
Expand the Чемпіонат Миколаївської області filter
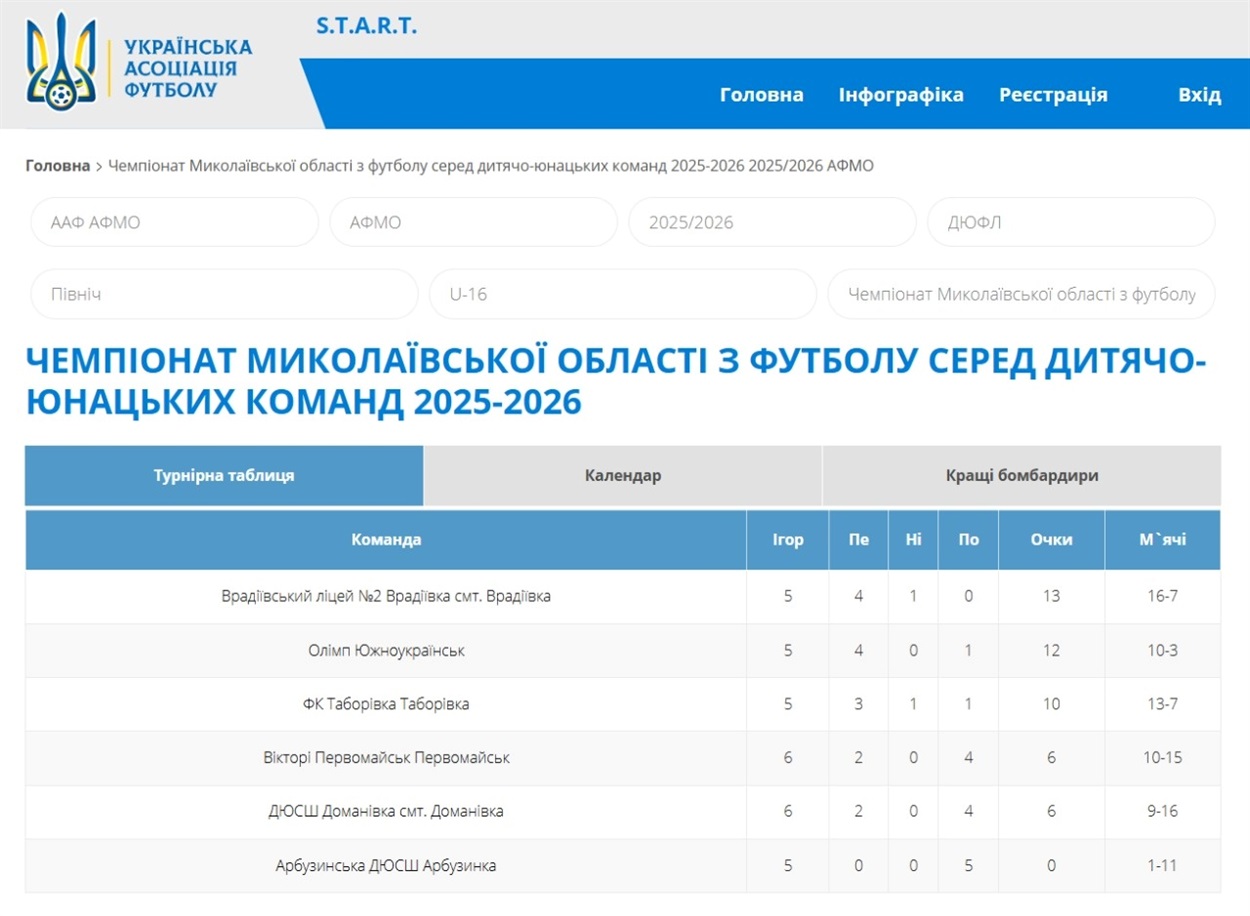[x=1022, y=294]
